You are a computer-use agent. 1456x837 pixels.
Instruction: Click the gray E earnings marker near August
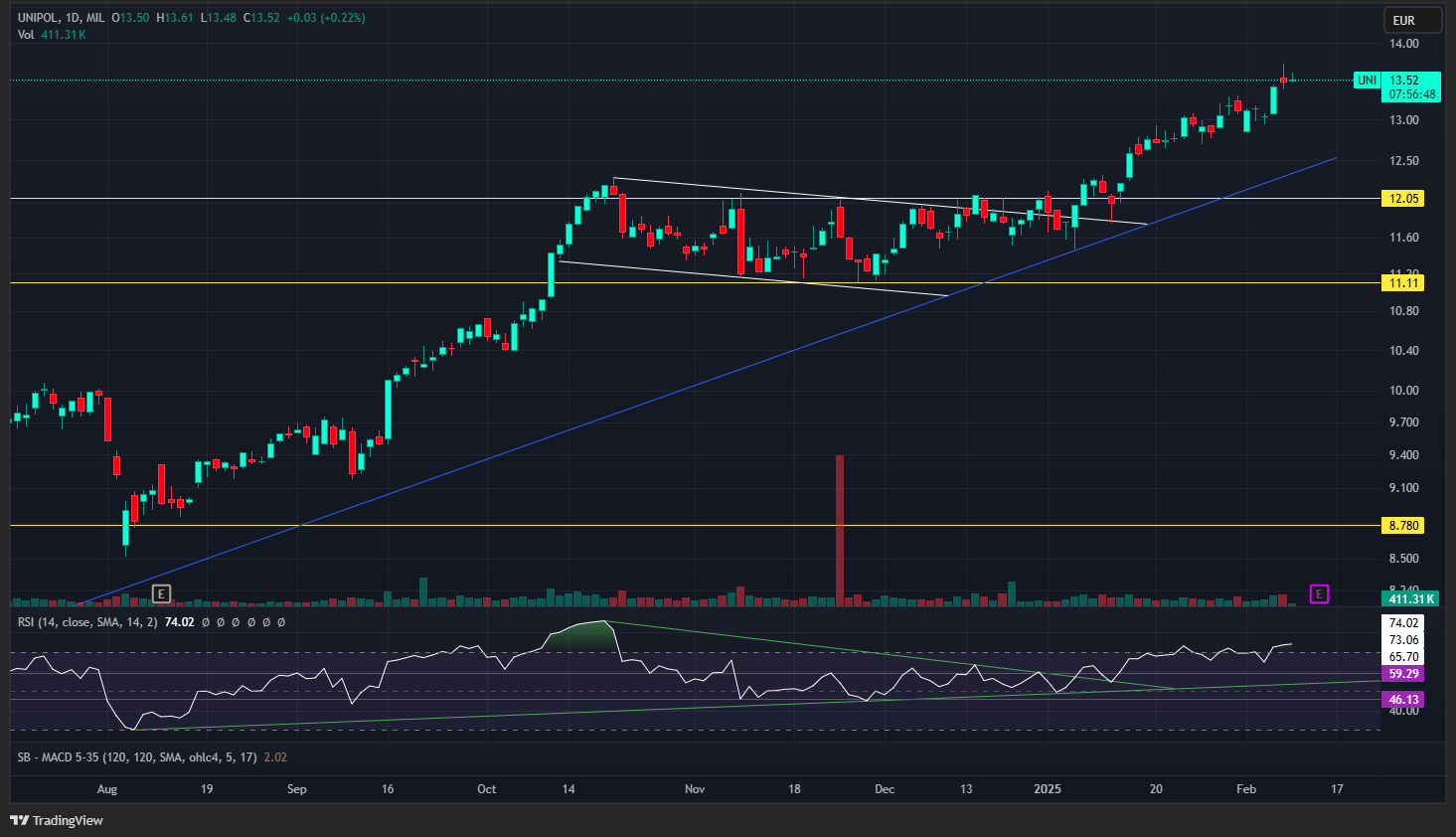(x=161, y=594)
